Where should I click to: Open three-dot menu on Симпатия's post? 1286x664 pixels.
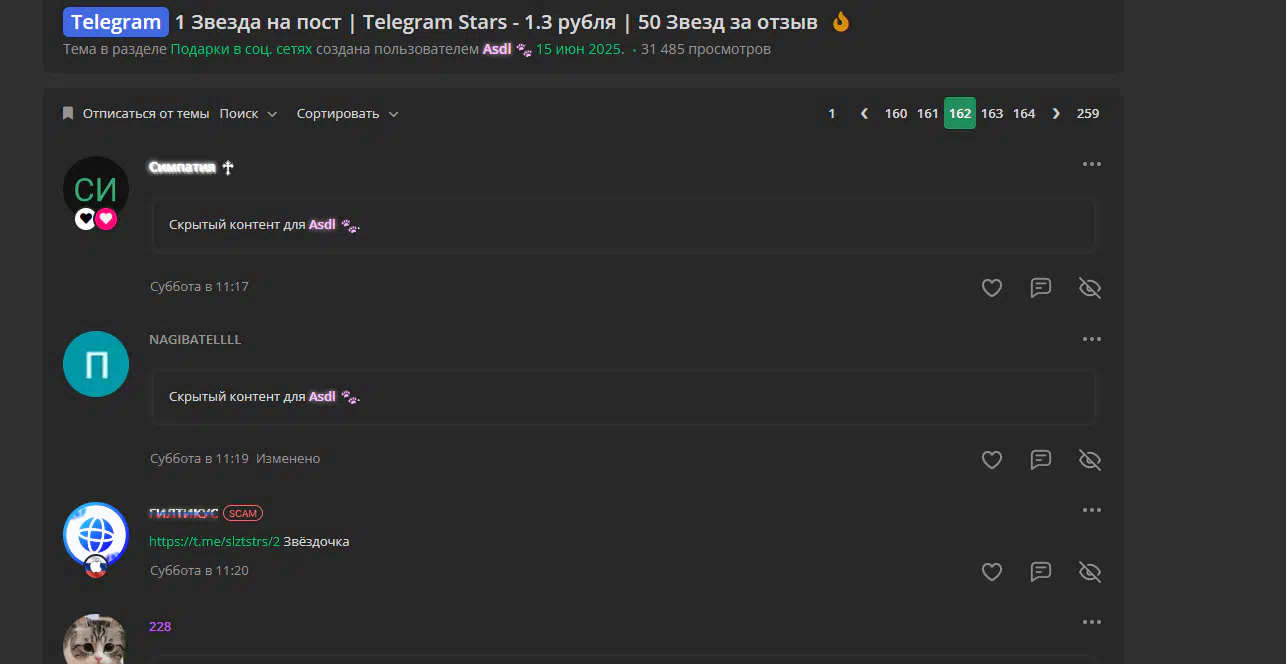[1091, 164]
